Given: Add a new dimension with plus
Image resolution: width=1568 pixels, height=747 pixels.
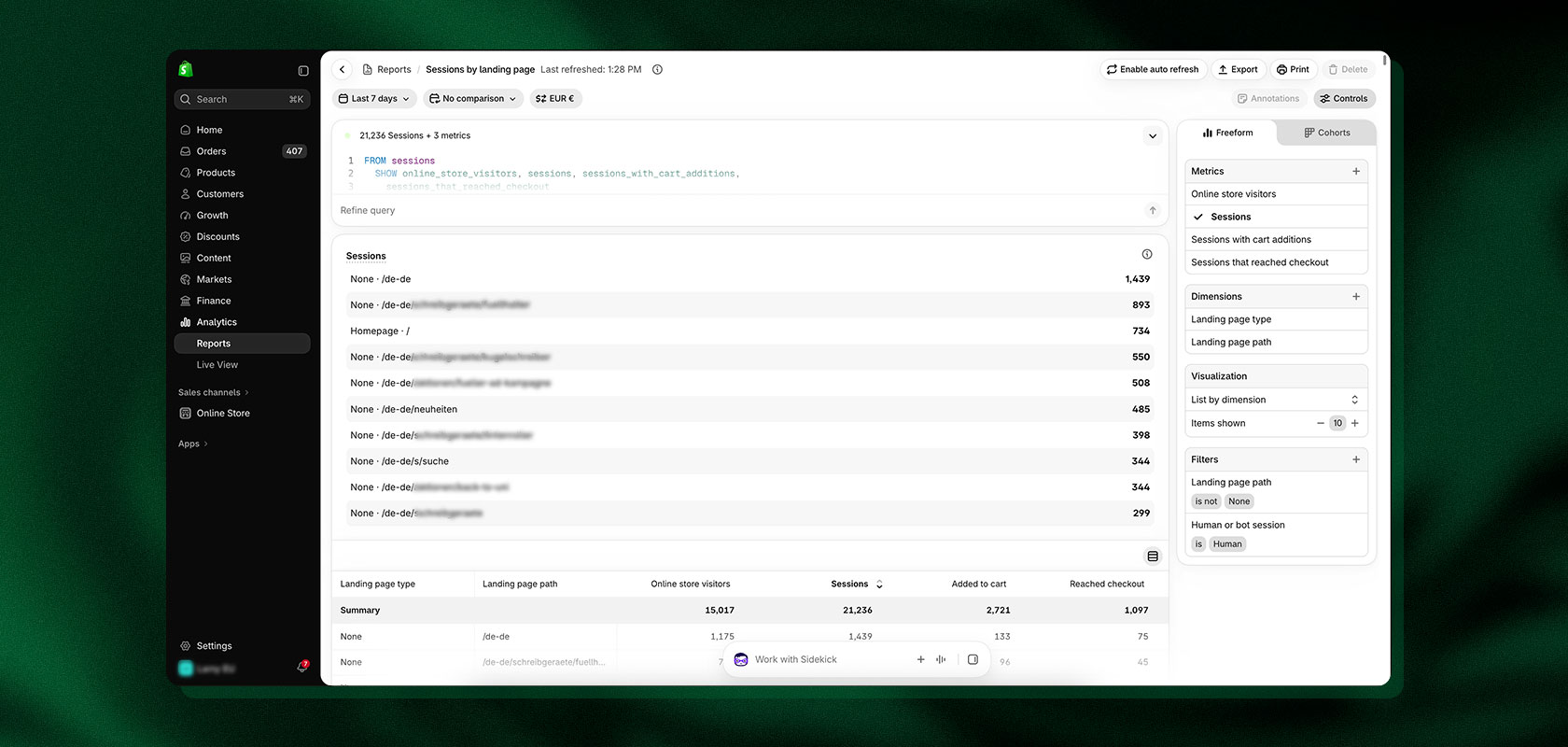Looking at the screenshot, I should click(1356, 296).
